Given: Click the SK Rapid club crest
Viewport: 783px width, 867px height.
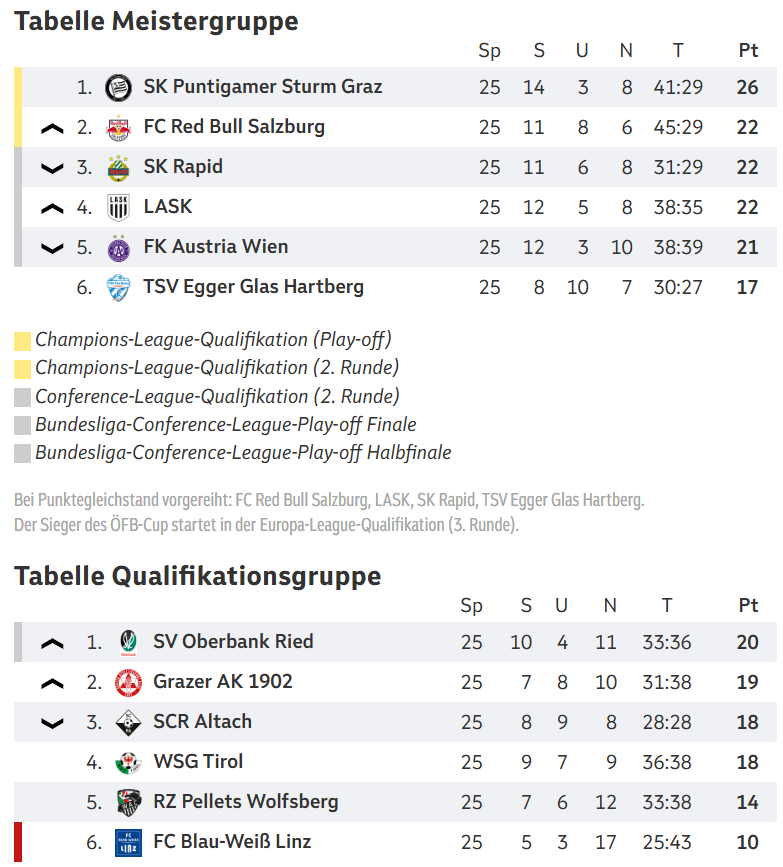Looking at the screenshot, I should [118, 168].
